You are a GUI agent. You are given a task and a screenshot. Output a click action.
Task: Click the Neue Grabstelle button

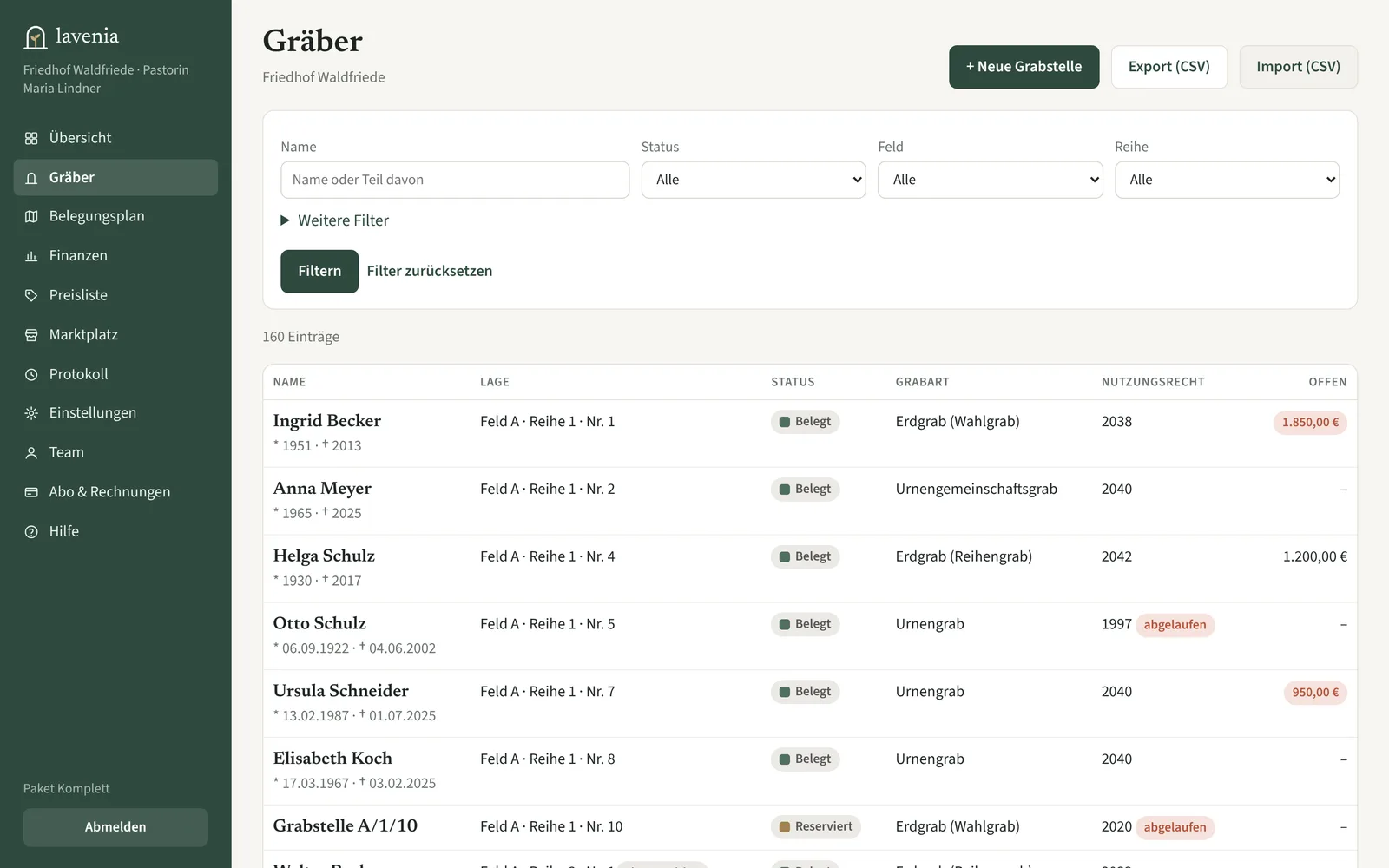click(1024, 67)
